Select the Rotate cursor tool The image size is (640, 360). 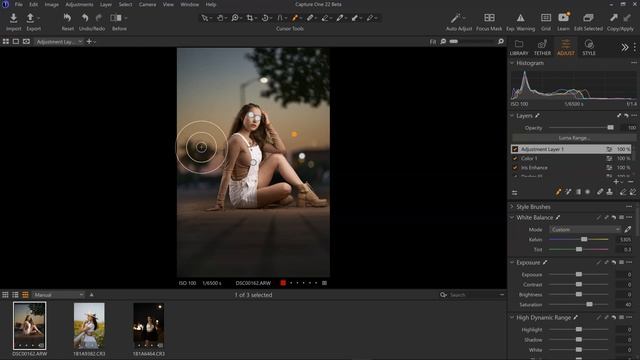point(265,18)
